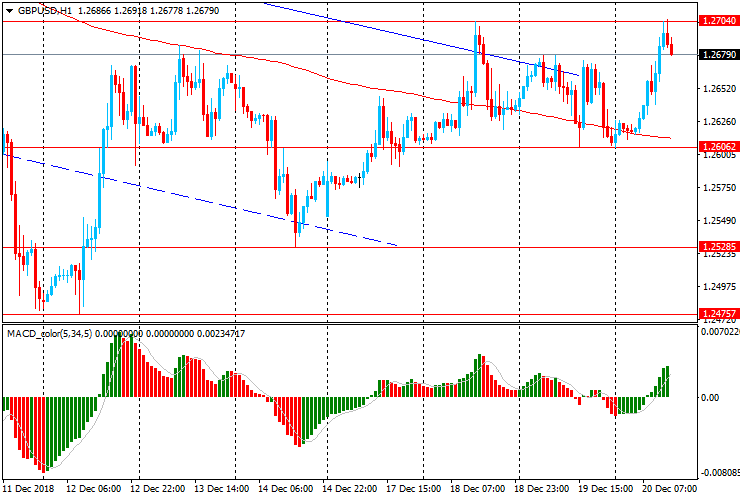
Task: Click the MACD 0.00 scale value
Action: [710, 398]
